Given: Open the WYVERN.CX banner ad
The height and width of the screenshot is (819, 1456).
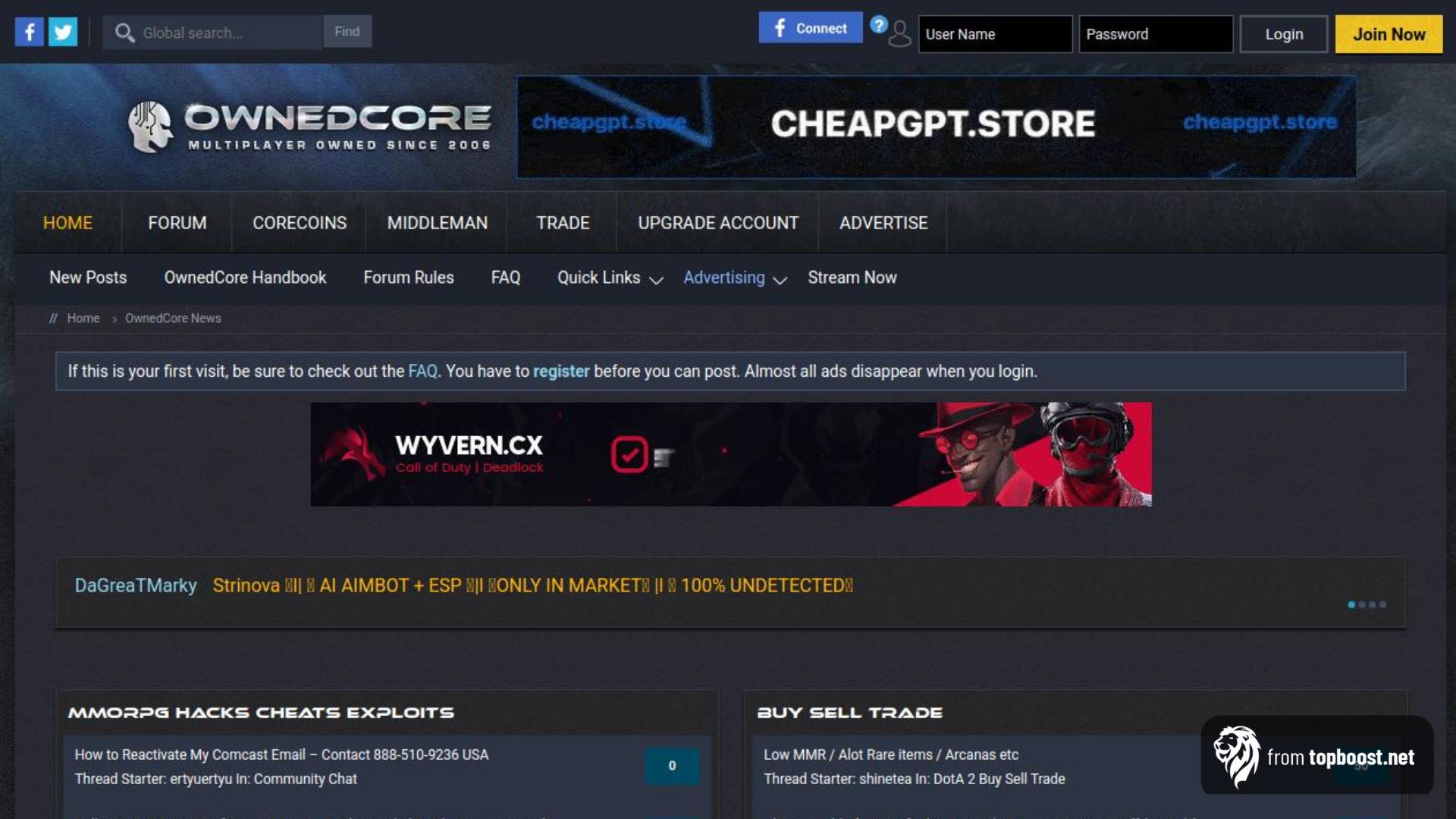Looking at the screenshot, I should click(x=731, y=454).
